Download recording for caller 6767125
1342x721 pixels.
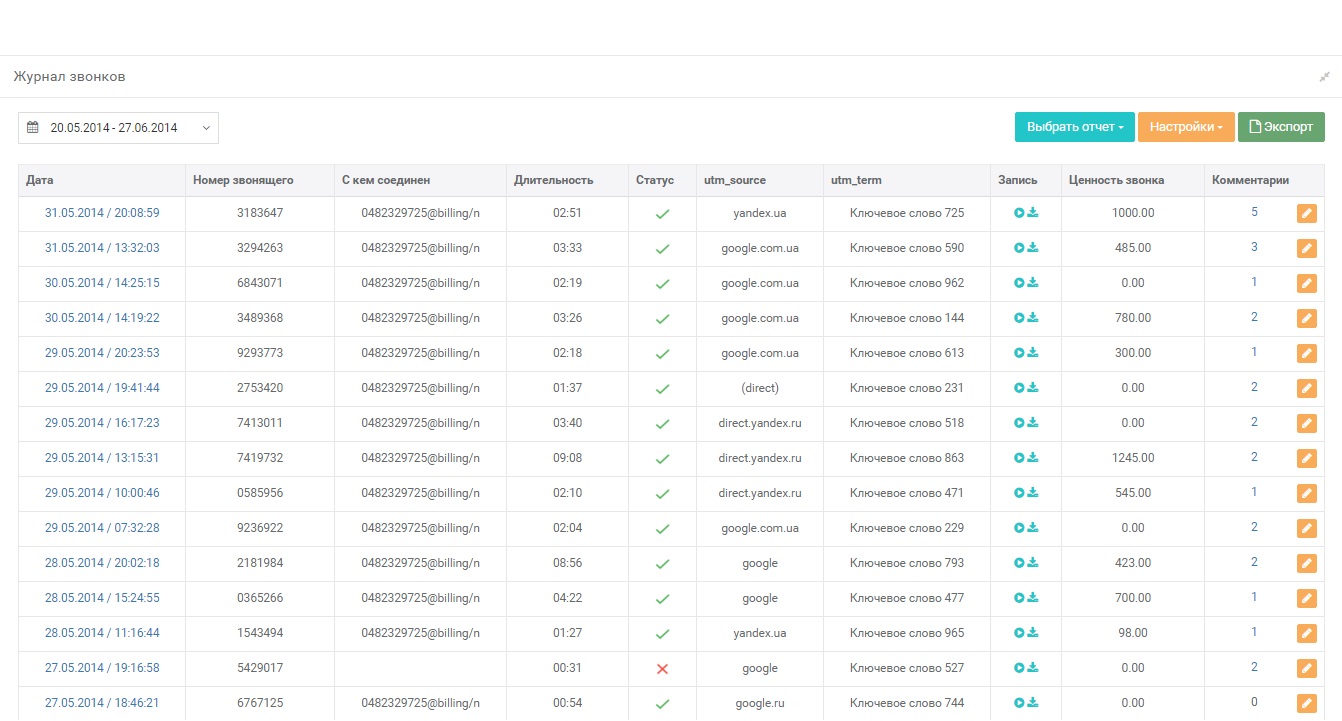1033,703
